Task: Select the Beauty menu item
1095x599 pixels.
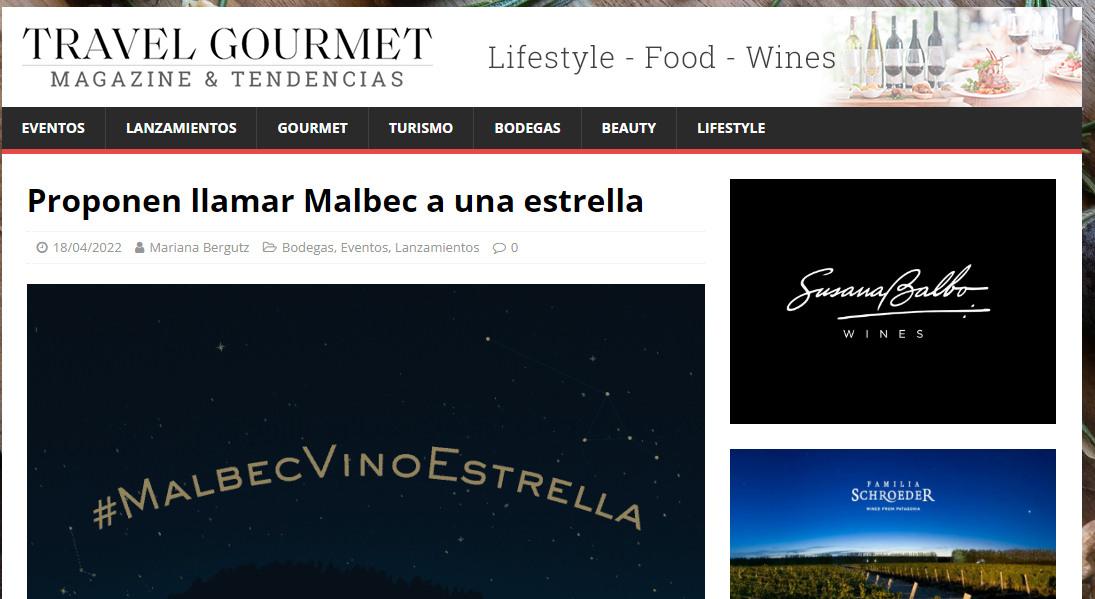Action: (629, 128)
